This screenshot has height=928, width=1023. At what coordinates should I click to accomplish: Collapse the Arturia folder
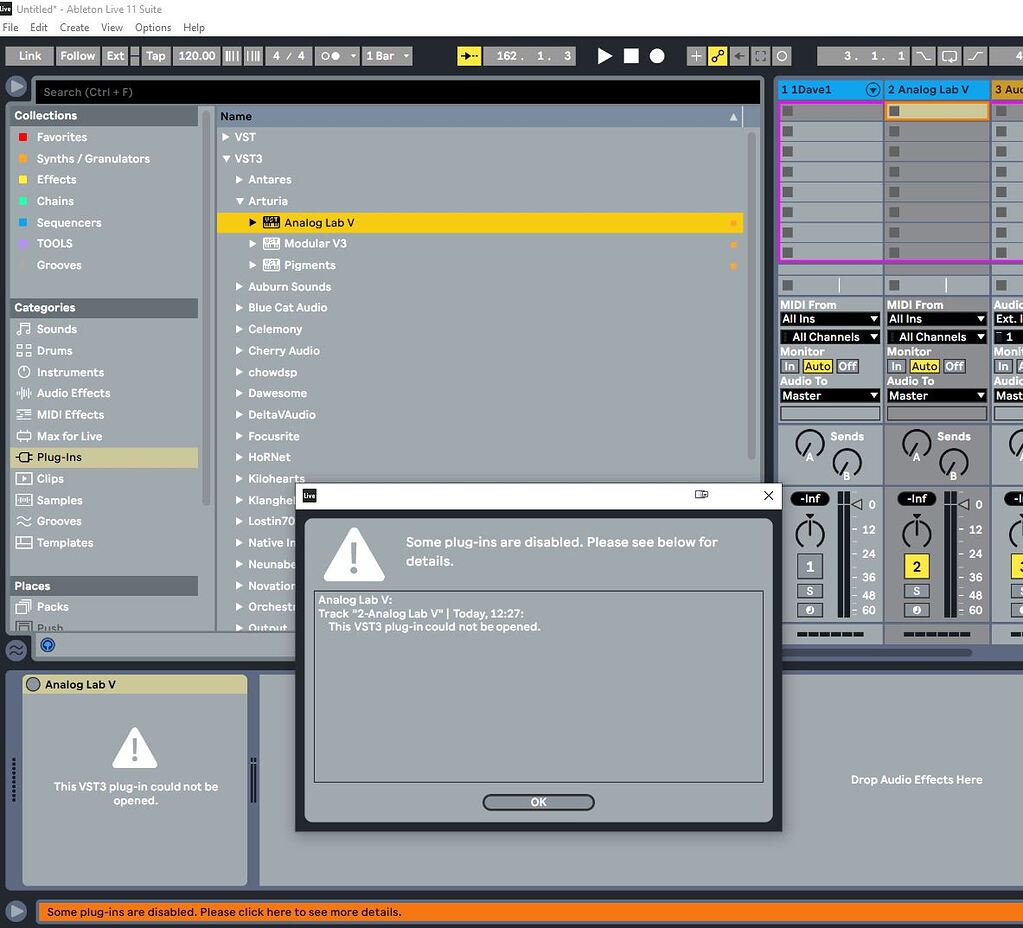(x=240, y=201)
